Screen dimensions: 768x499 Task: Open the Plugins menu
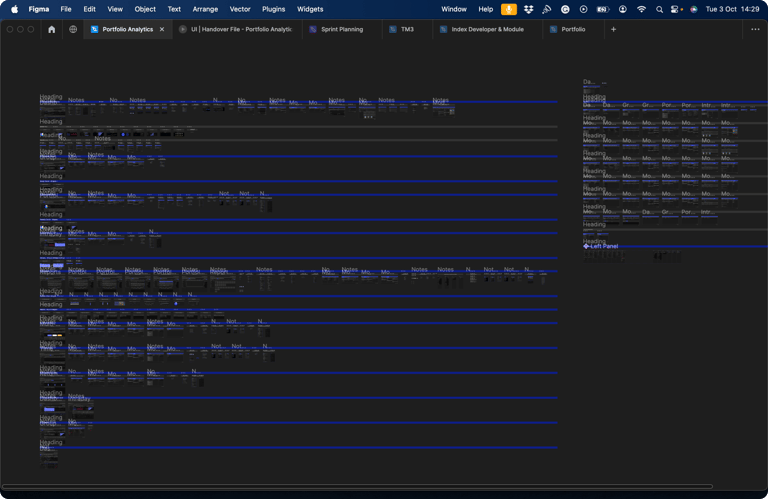point(273,9)
